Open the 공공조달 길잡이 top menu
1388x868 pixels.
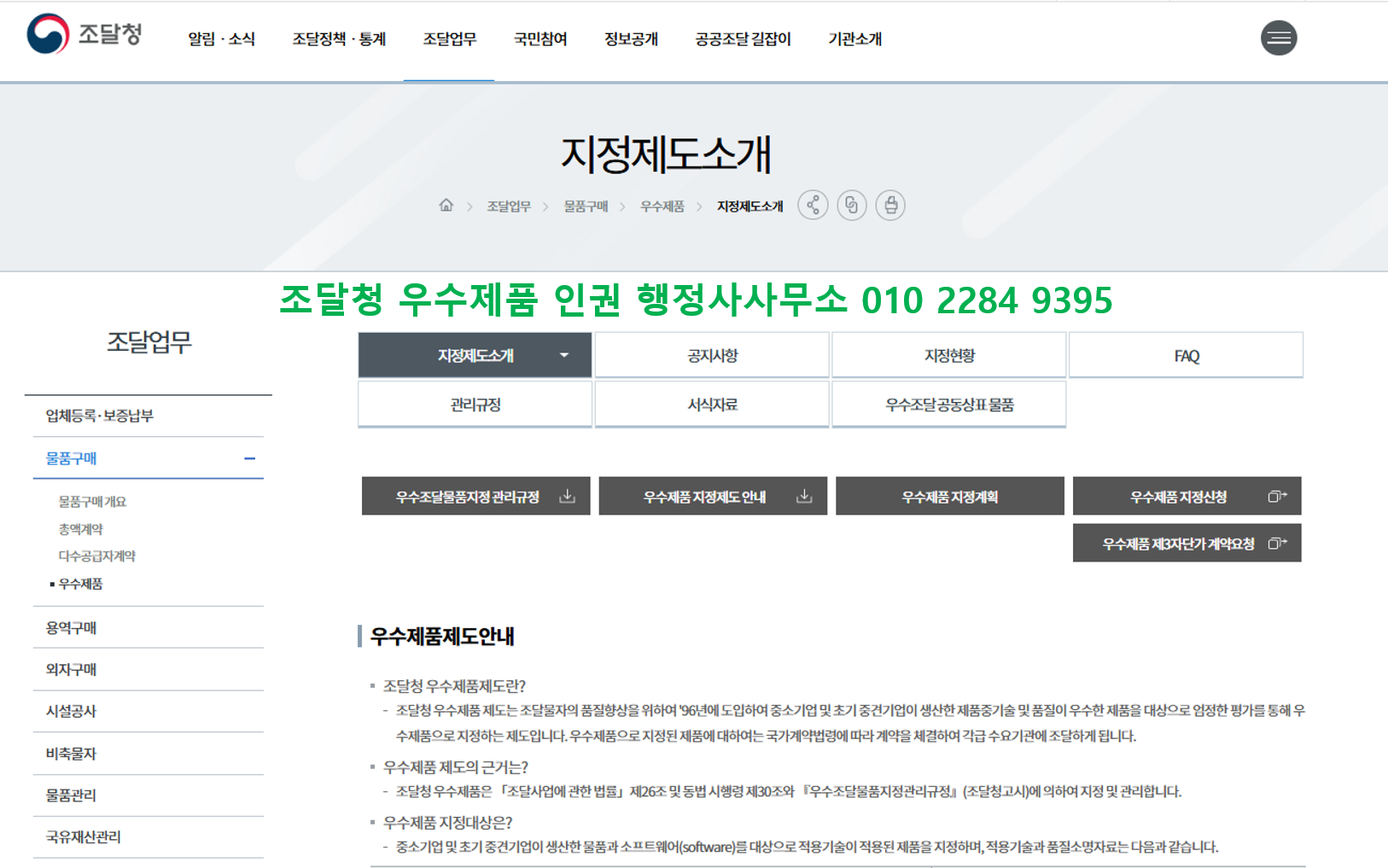pyautogui.click(x=743, y=39)
